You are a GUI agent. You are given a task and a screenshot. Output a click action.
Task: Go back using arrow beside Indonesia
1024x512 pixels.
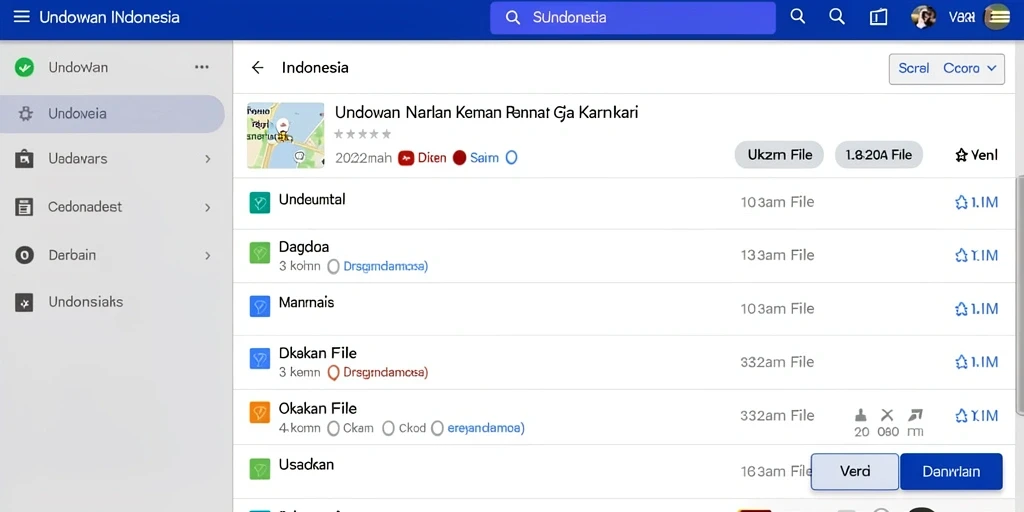pyautogui.click(x=258, y=67)
